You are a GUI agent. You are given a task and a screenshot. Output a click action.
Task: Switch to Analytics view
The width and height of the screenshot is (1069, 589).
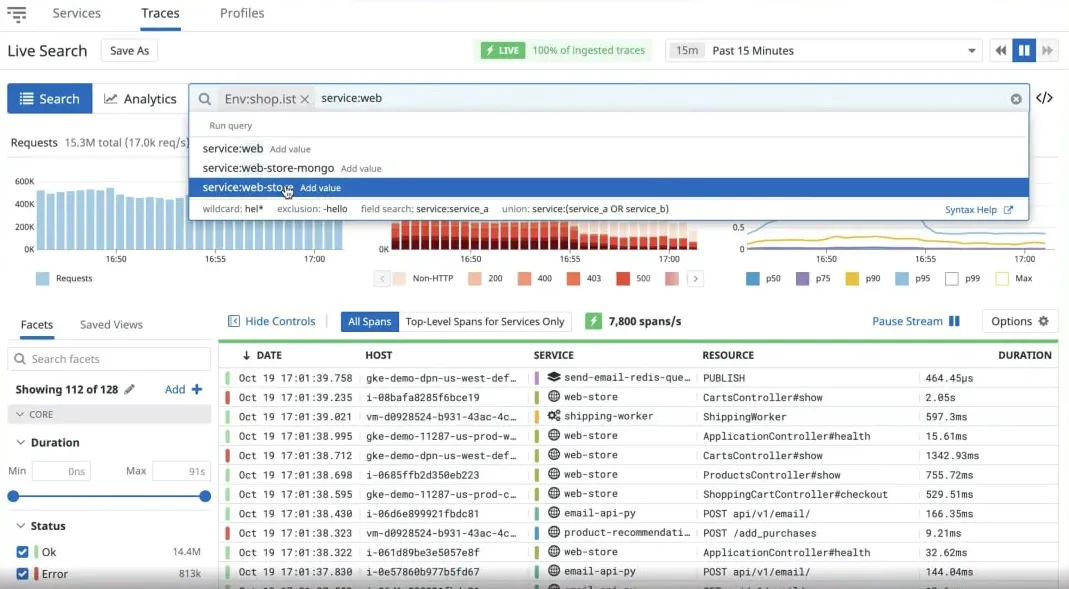140,99
